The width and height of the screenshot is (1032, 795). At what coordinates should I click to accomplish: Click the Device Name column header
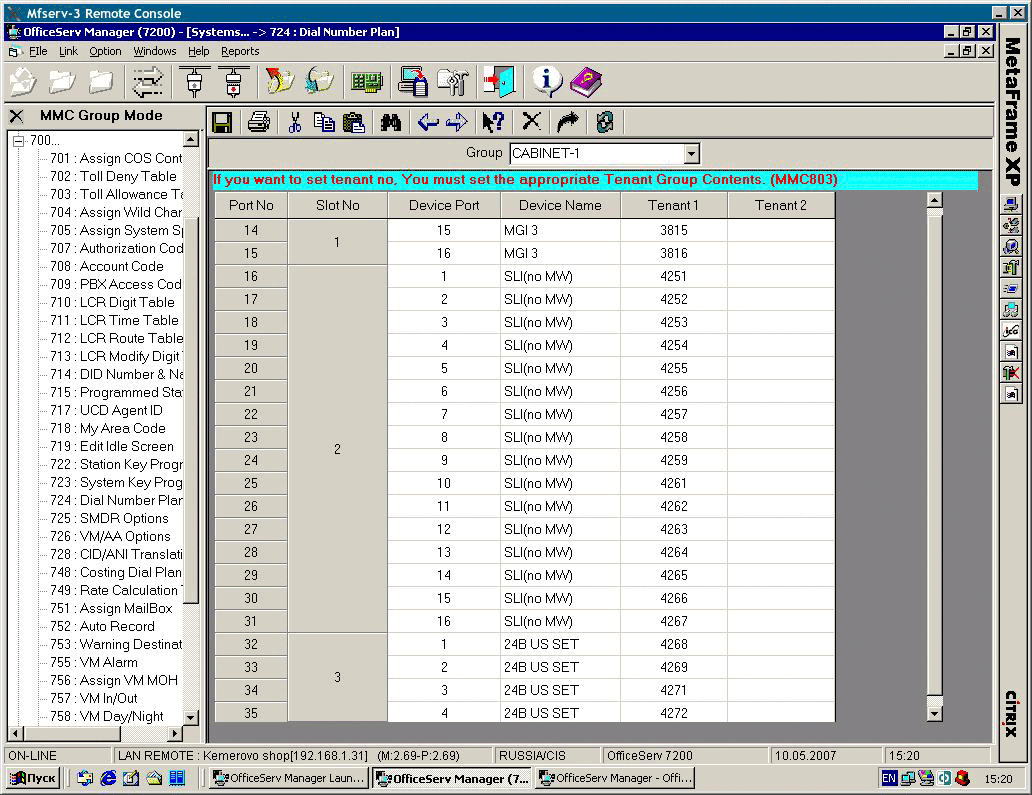[560, 205]
